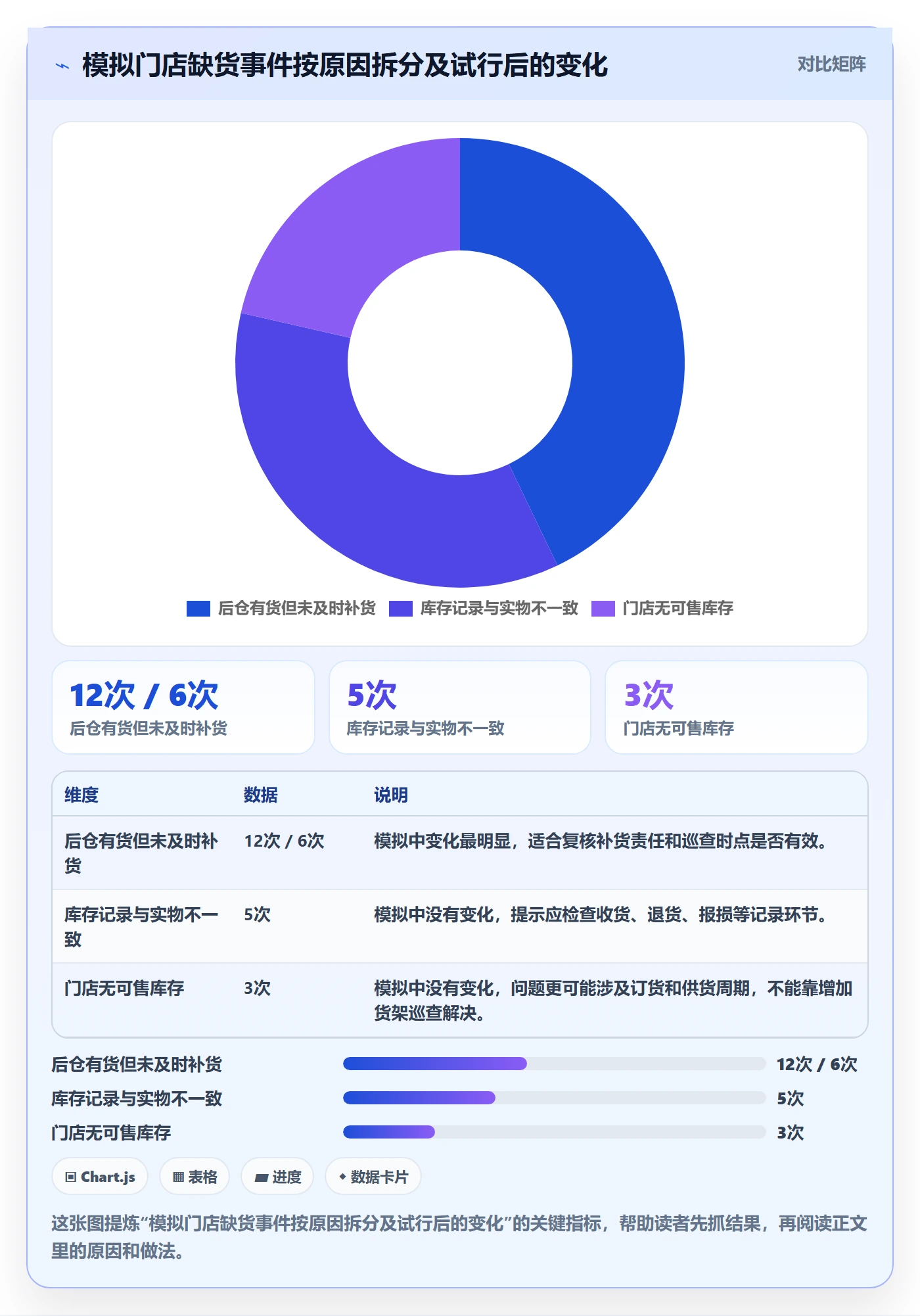Toggle legend swatch for 库存记录与实物不一致
This screenshot has width=920, height=1316.
[x=400, y=609]
